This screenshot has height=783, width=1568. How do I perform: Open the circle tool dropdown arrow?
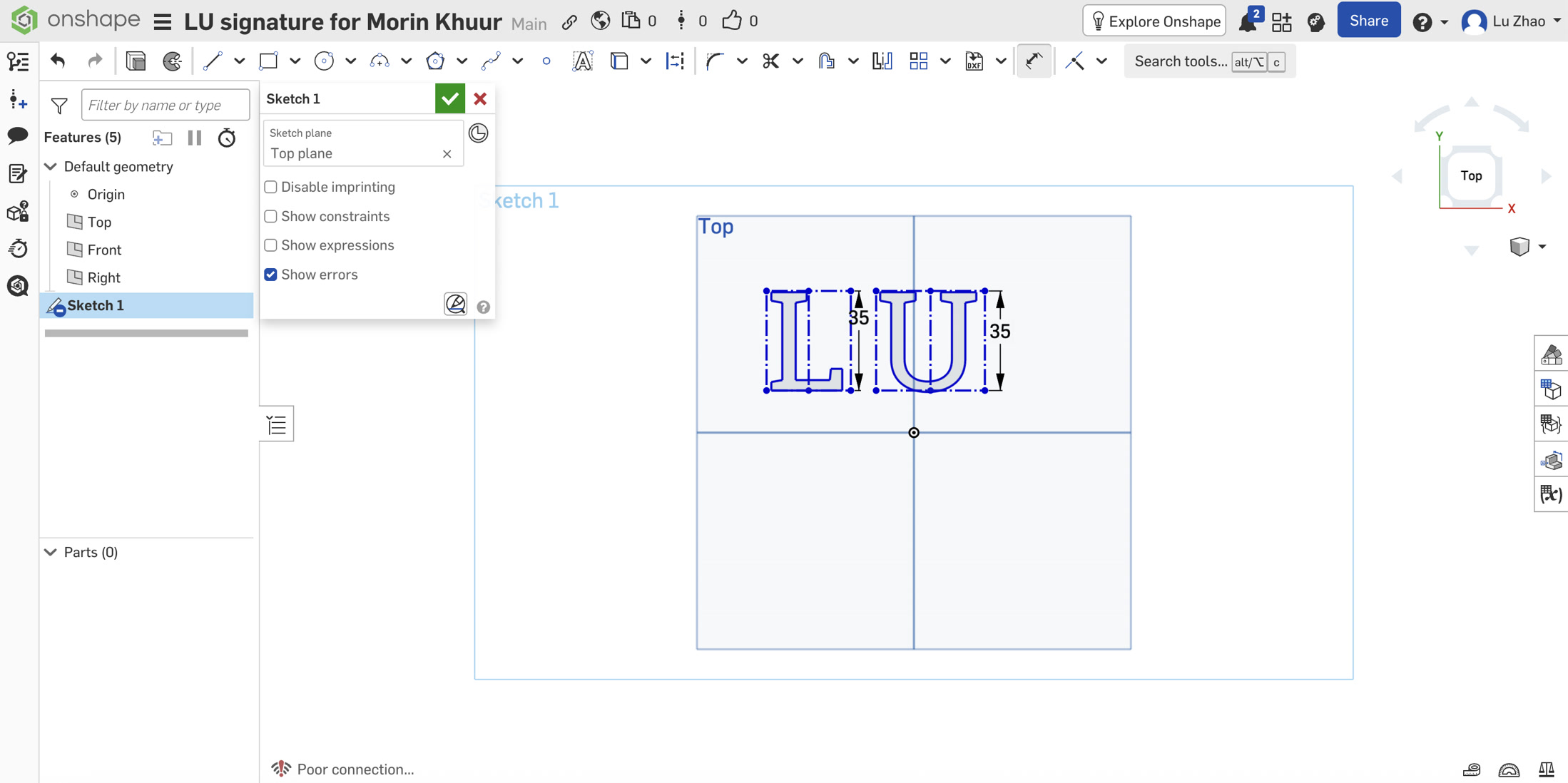coord(351,61)
